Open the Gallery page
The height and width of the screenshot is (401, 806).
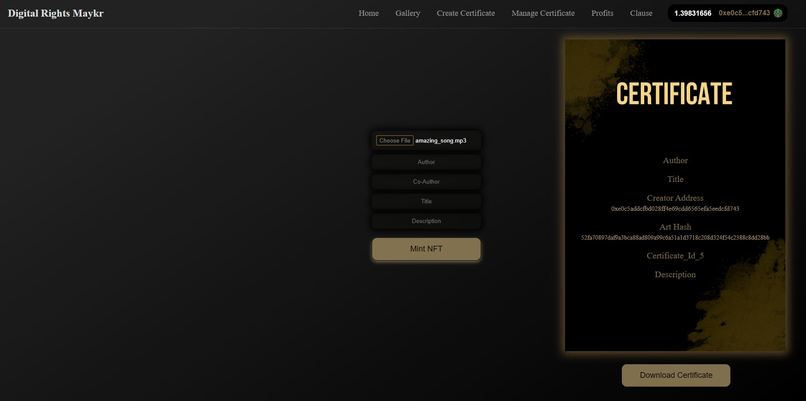tap(408, 13)
